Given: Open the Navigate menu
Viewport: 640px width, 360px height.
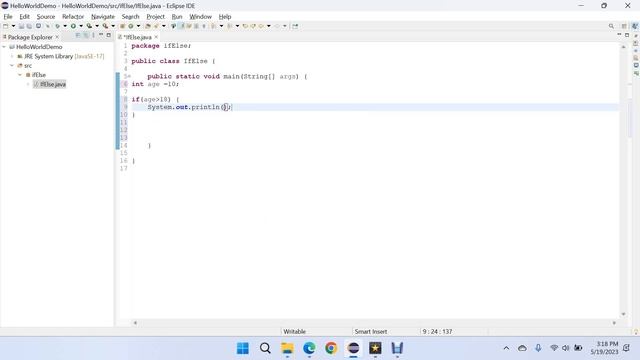Looking at the screenshot, I should [103, 17].
